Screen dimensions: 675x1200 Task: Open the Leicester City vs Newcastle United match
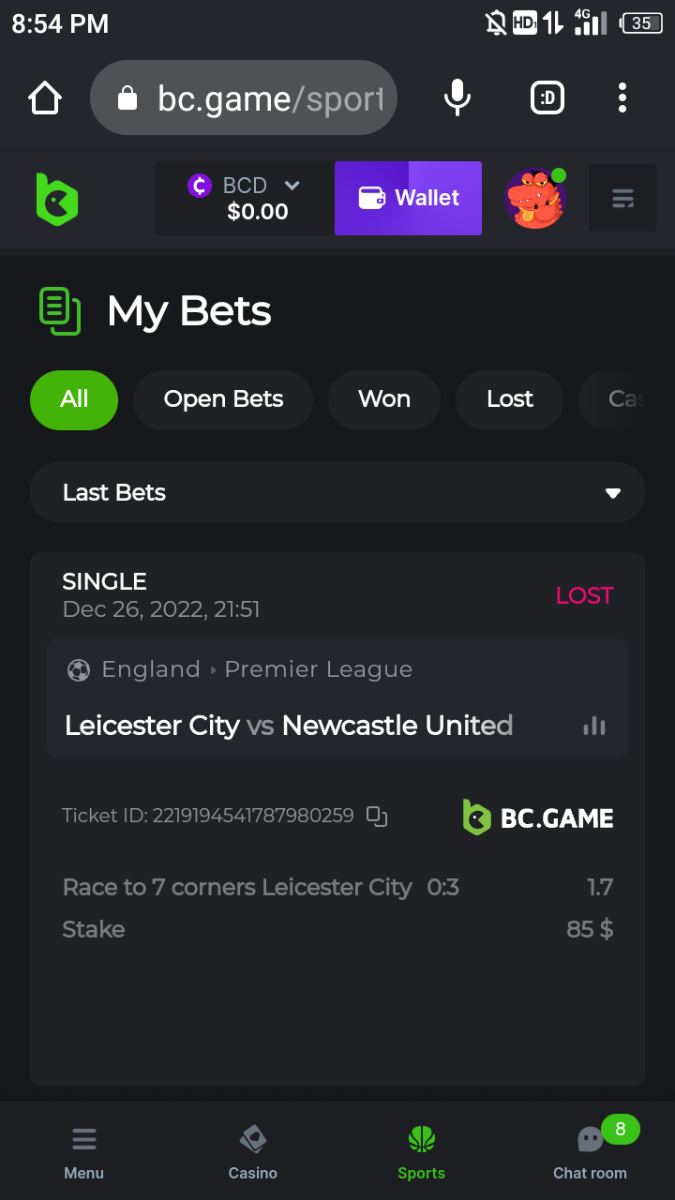289,725
